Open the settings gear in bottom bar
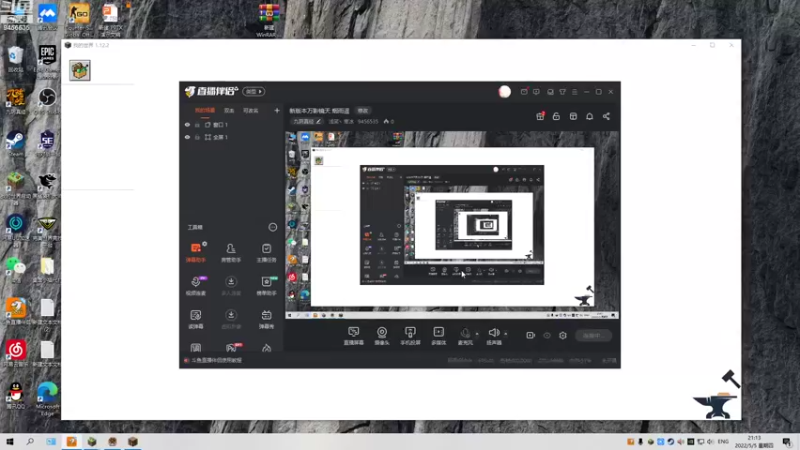The image size is (800, 450). coord(563,335)
